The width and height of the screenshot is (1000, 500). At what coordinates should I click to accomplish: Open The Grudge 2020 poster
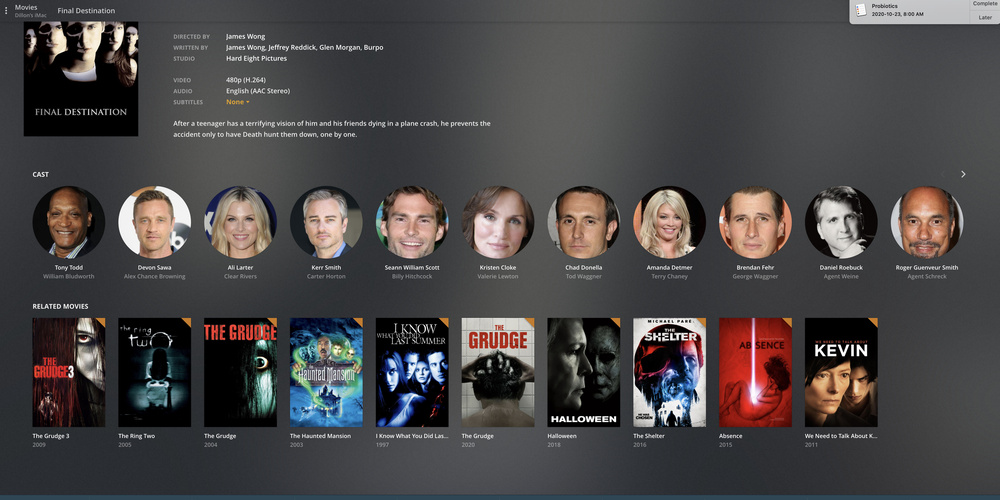tap(498, 372)
